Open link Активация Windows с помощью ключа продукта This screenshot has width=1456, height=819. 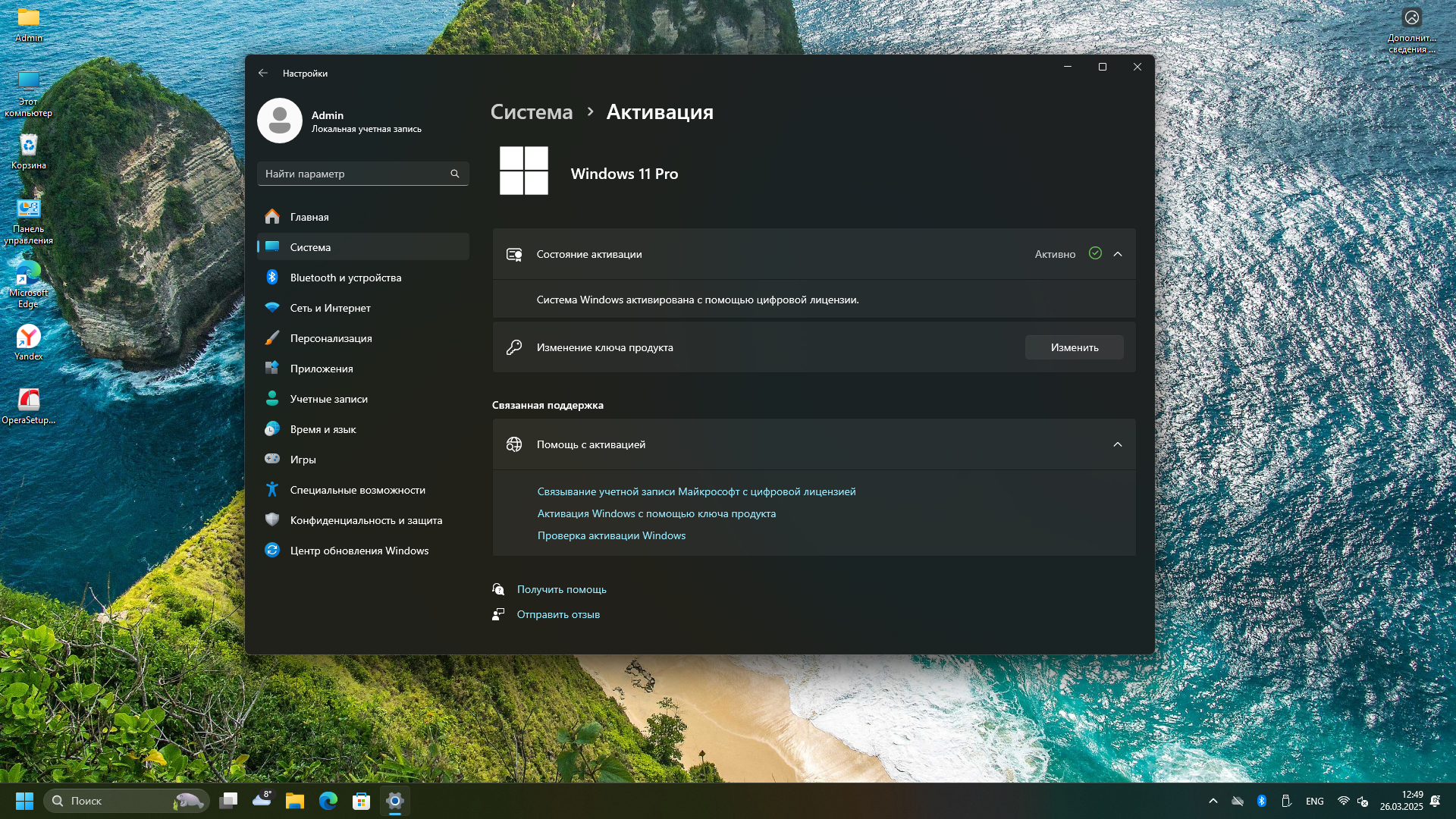tap(656, 513)
